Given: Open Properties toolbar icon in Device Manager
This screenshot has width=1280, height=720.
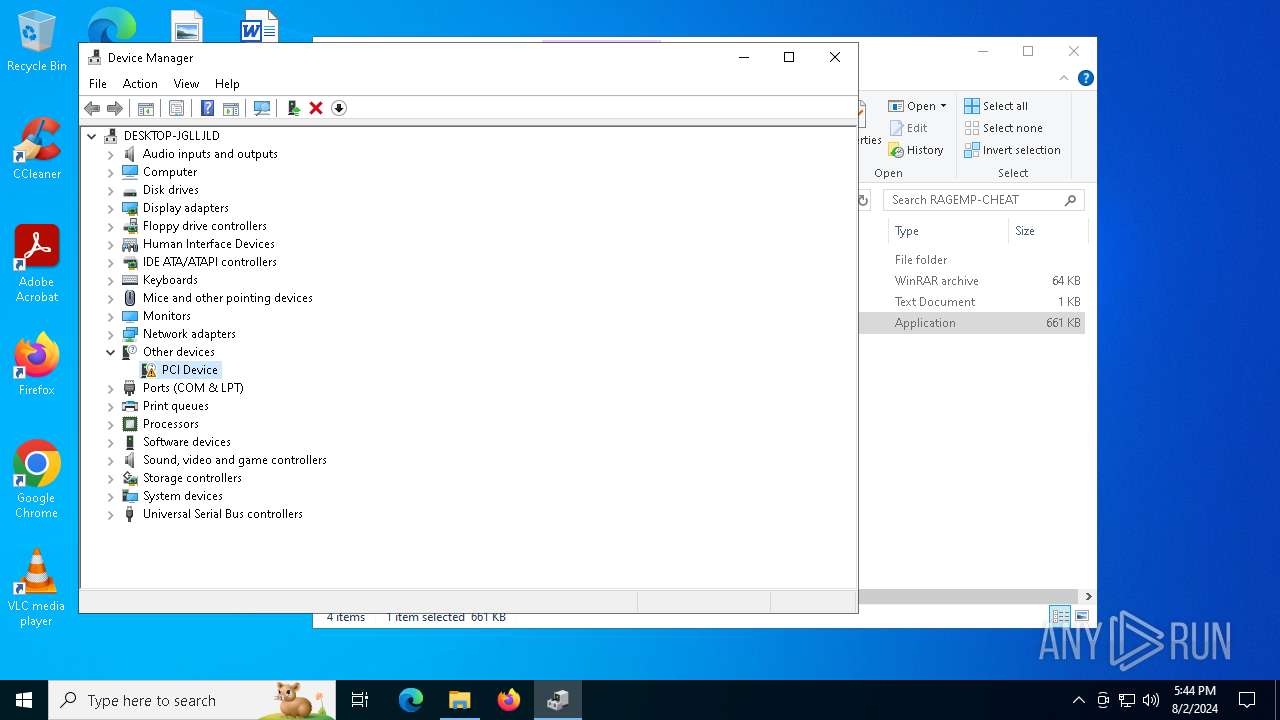Looking at the screenshot, I should coord(176,108).
